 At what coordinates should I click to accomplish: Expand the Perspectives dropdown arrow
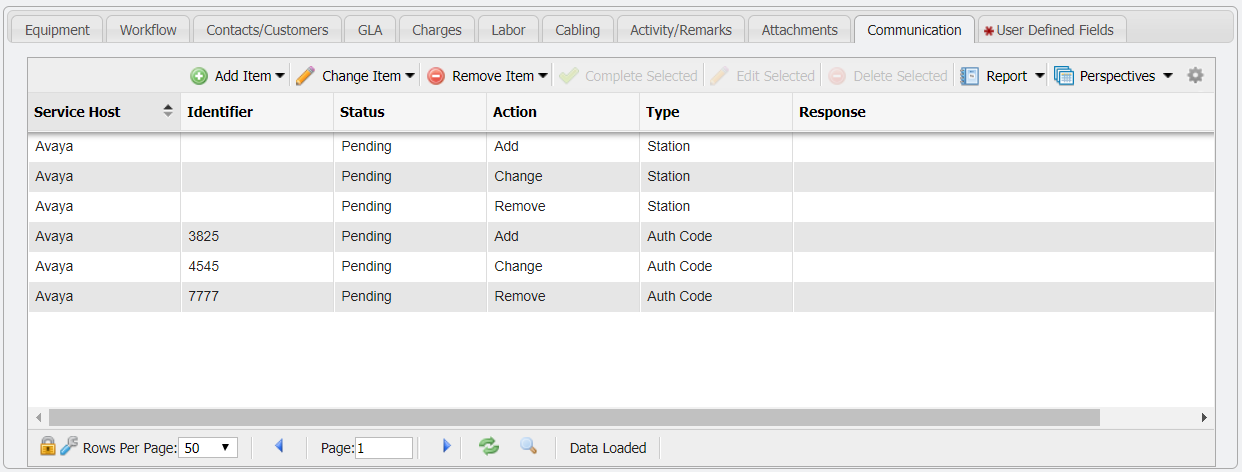pos(1167,76)
